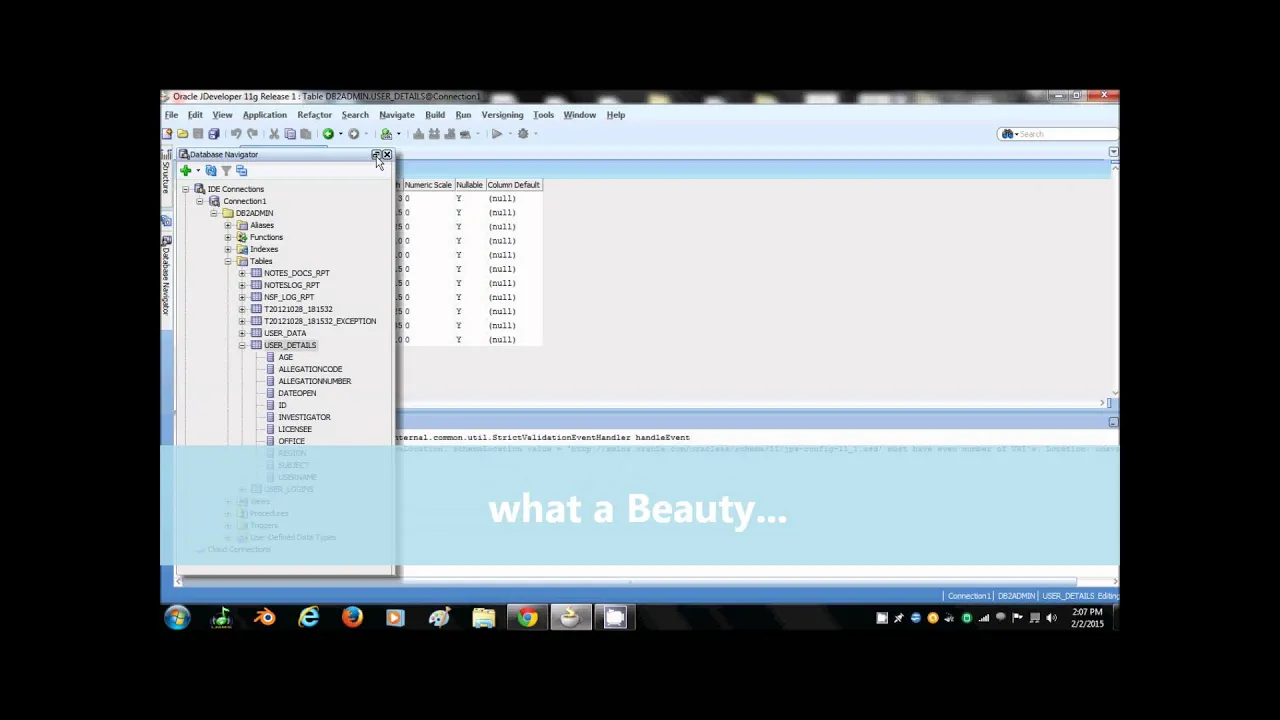1280x720 pixels.
Task: Click the green plus New Connection icon
Action: tap(185, 171)
